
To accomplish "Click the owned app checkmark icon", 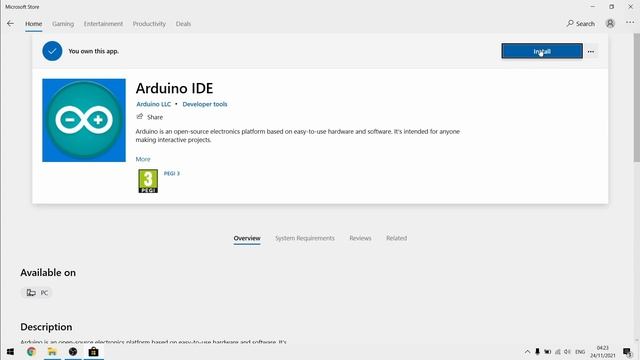I will click(52, 51).
